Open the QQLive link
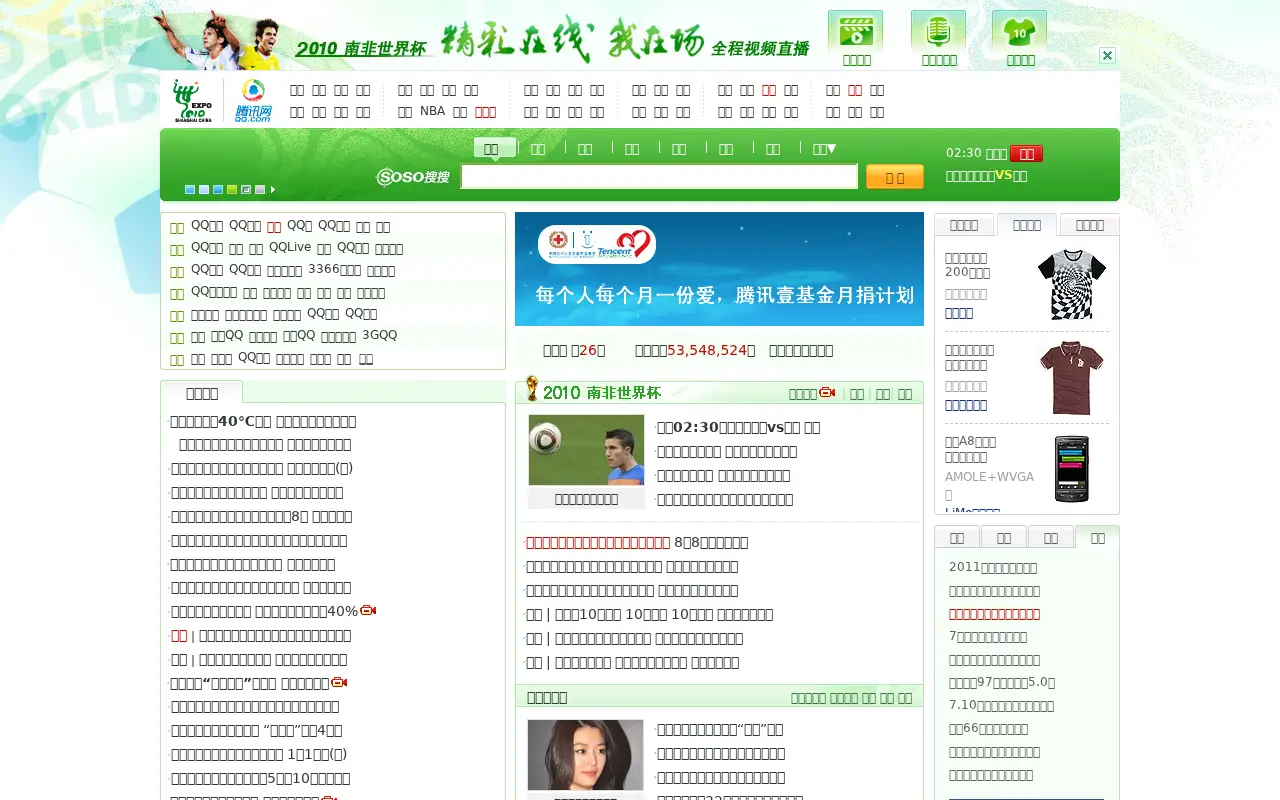Image resolution: width=1280 pixels, height=800 pixels. pos(290,247)
